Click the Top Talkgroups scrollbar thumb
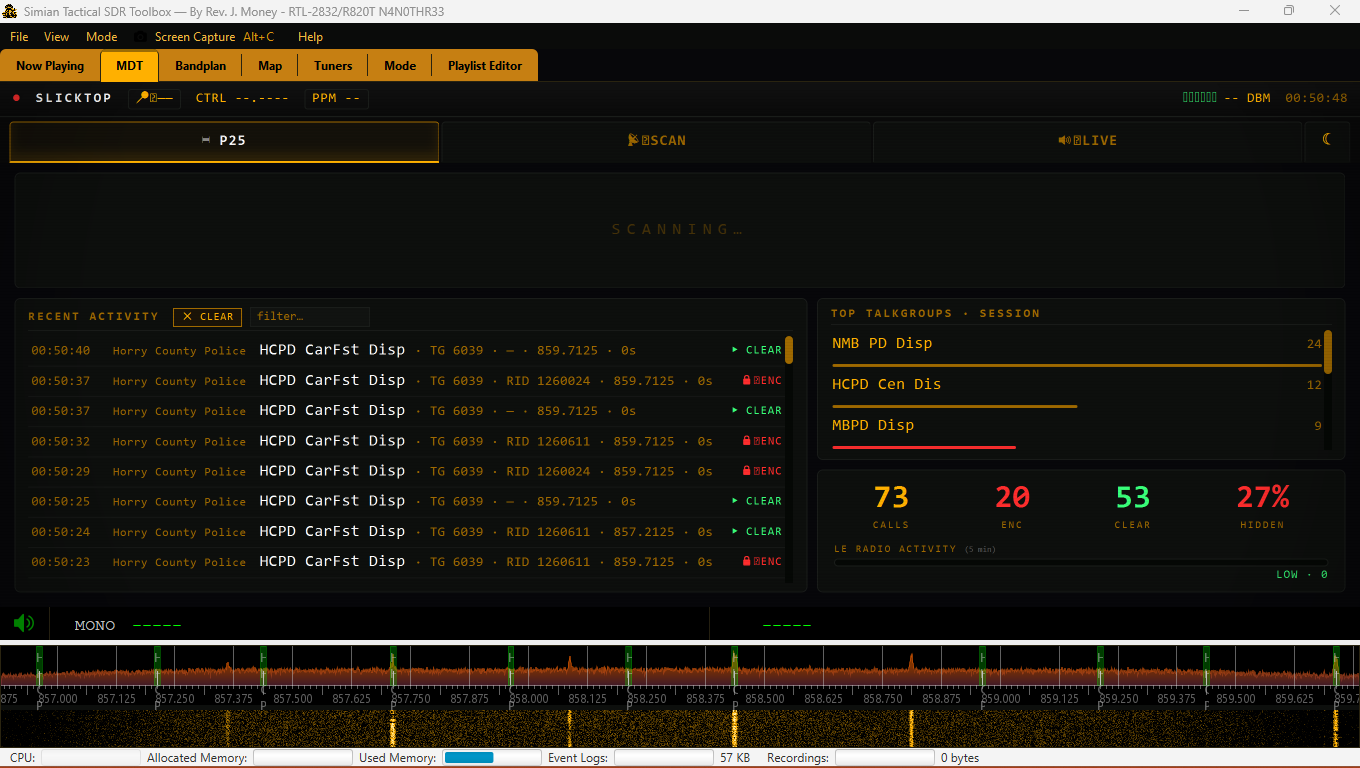Image resolution: width=1360 pixels, height=768 pixels. coord(1328,352)
